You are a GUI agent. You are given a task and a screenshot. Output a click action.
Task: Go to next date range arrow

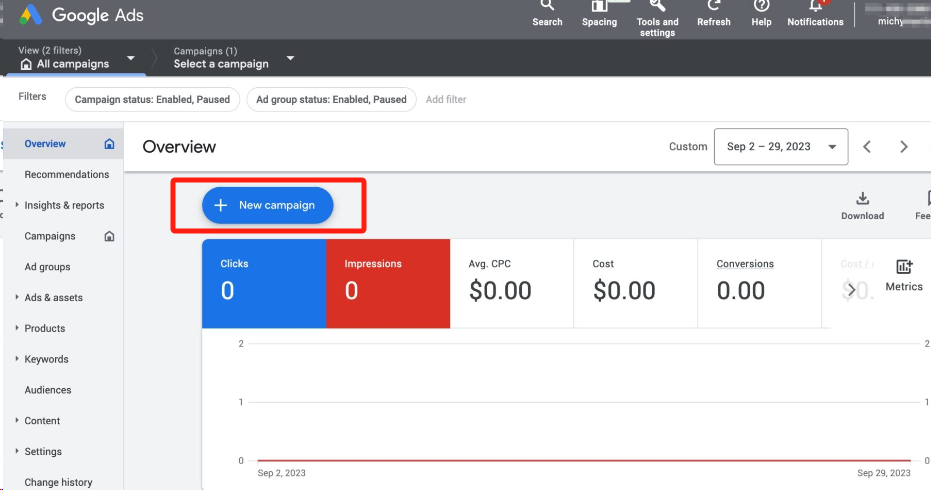(904, 147)
